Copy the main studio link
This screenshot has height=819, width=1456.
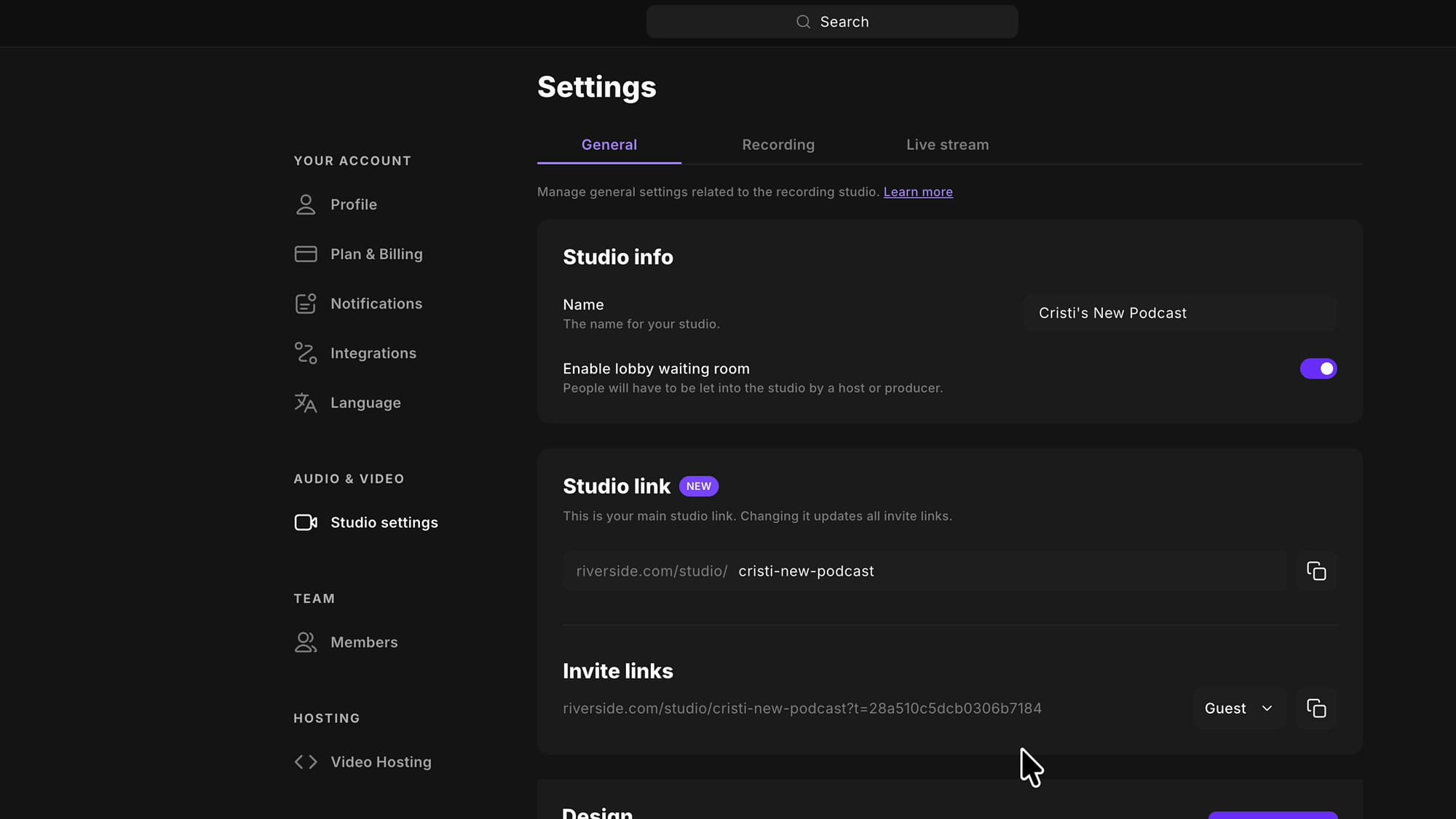[1316, 571]
